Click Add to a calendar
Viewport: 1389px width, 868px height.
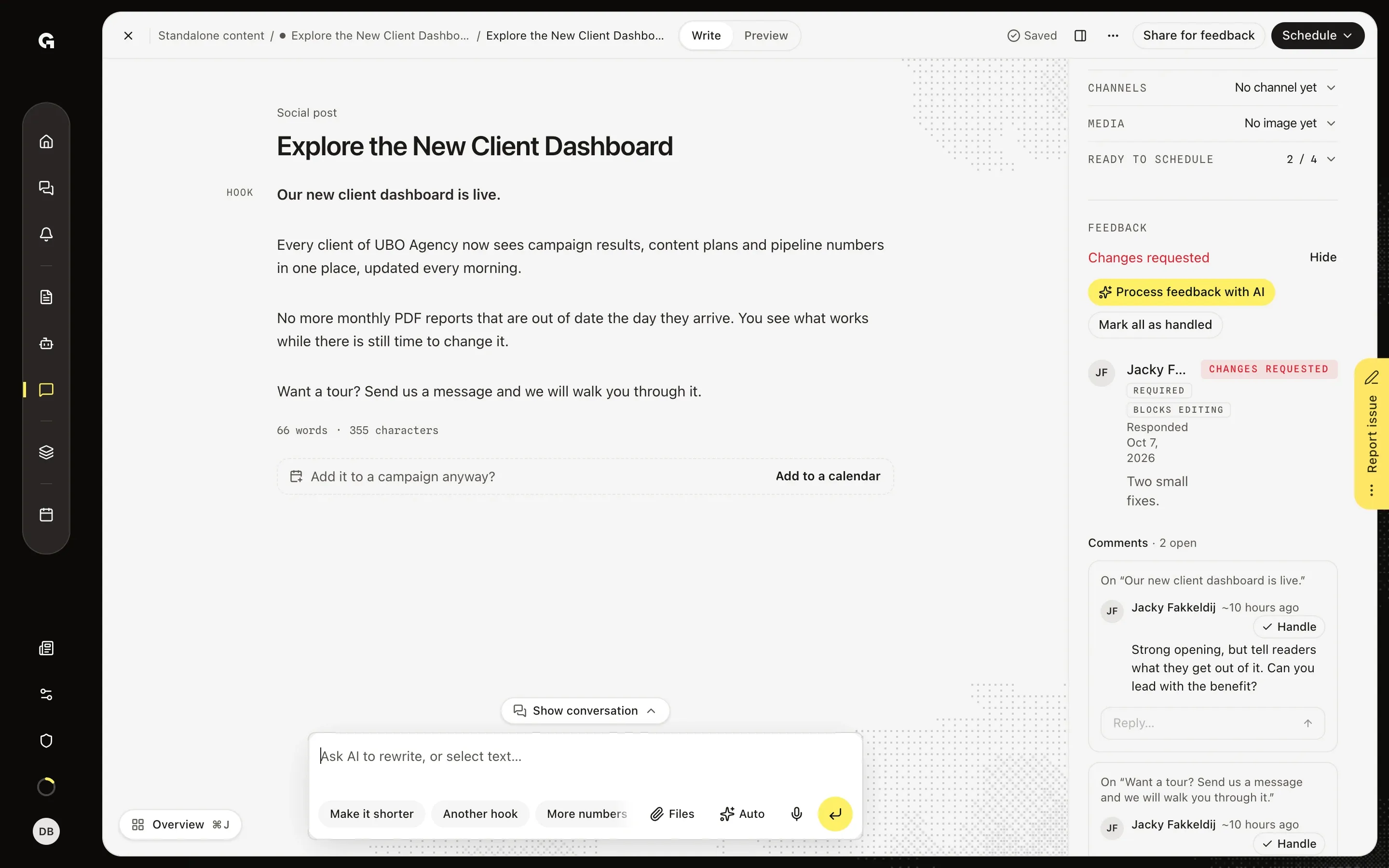828,476
